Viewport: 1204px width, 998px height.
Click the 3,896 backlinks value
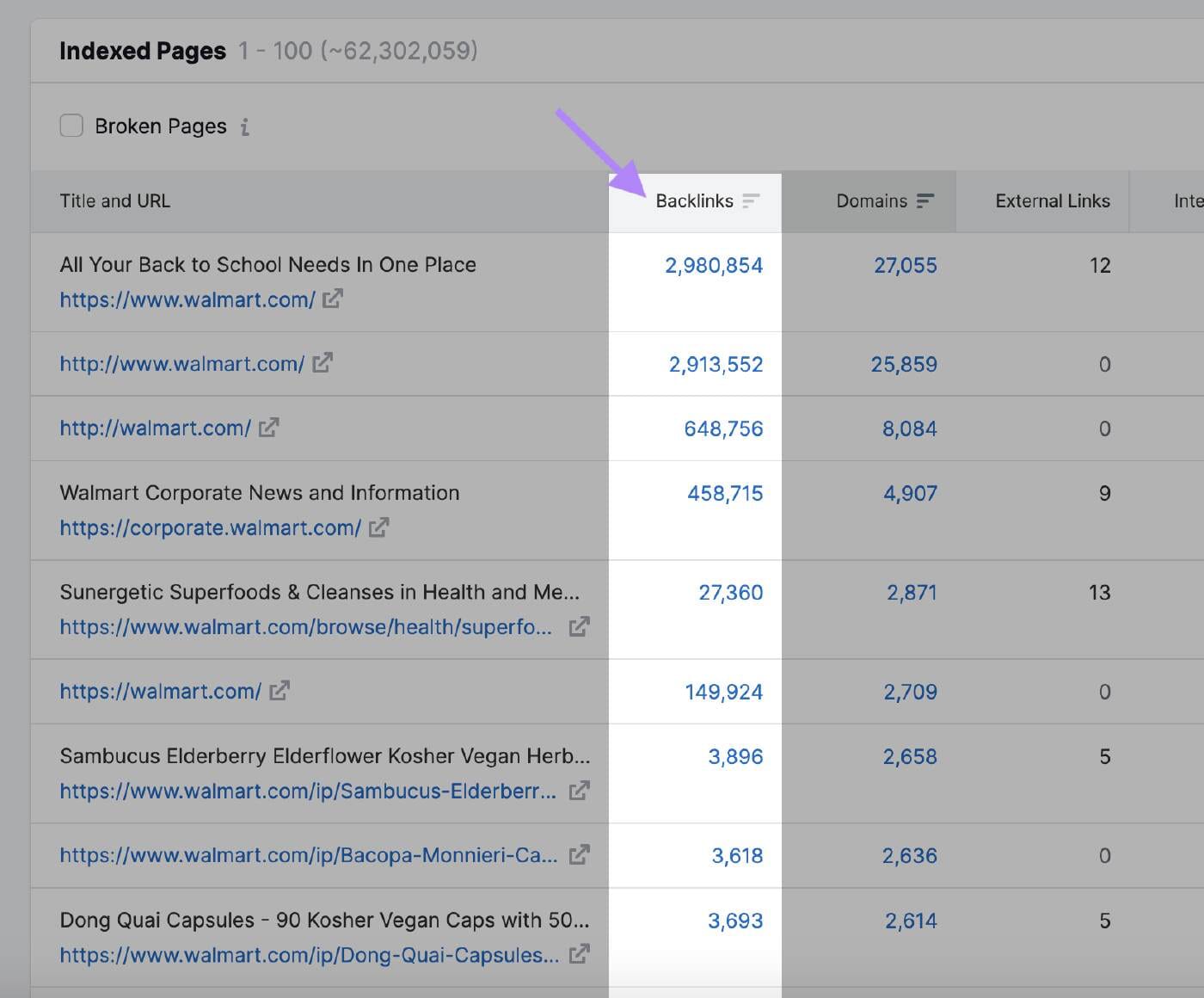[736, 757]
